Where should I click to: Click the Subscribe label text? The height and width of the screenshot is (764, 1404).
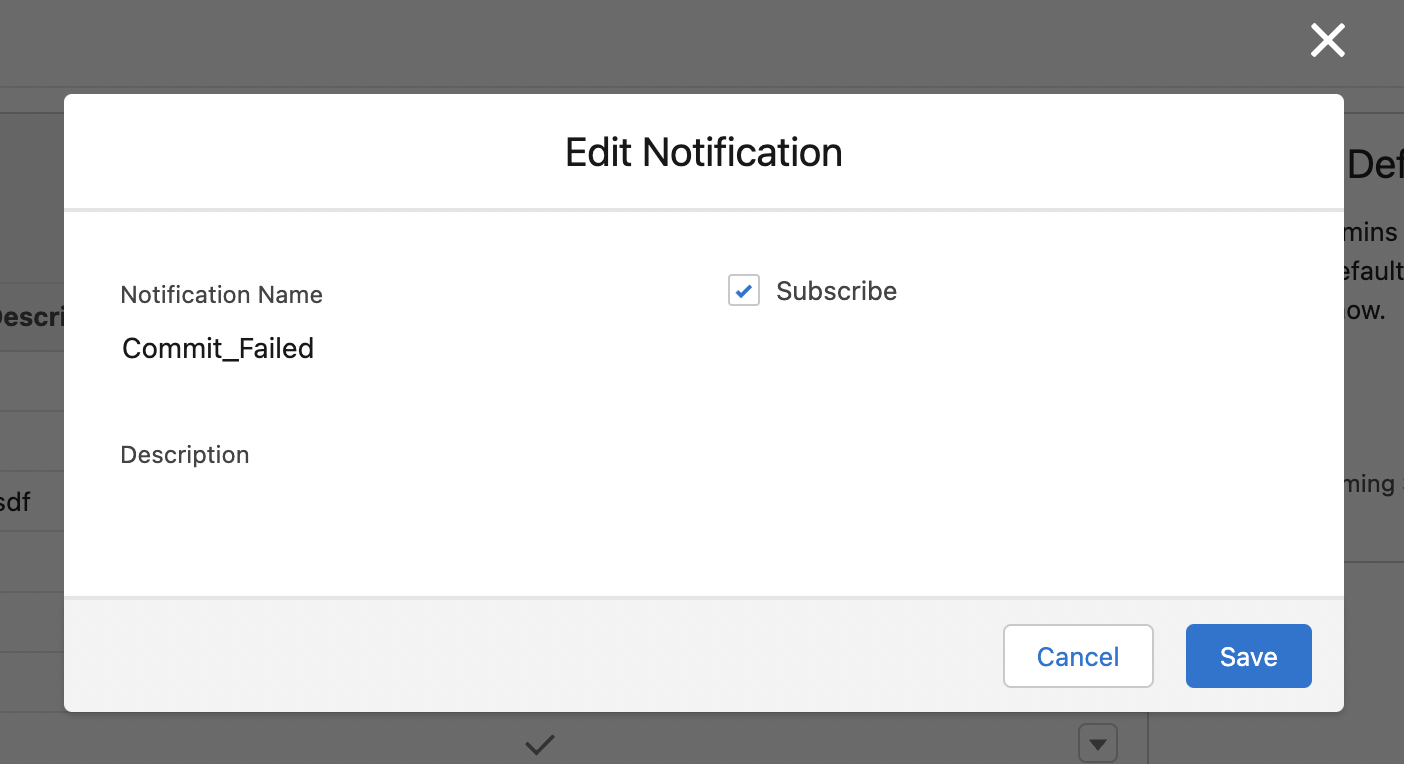click(x=836, y=291)
